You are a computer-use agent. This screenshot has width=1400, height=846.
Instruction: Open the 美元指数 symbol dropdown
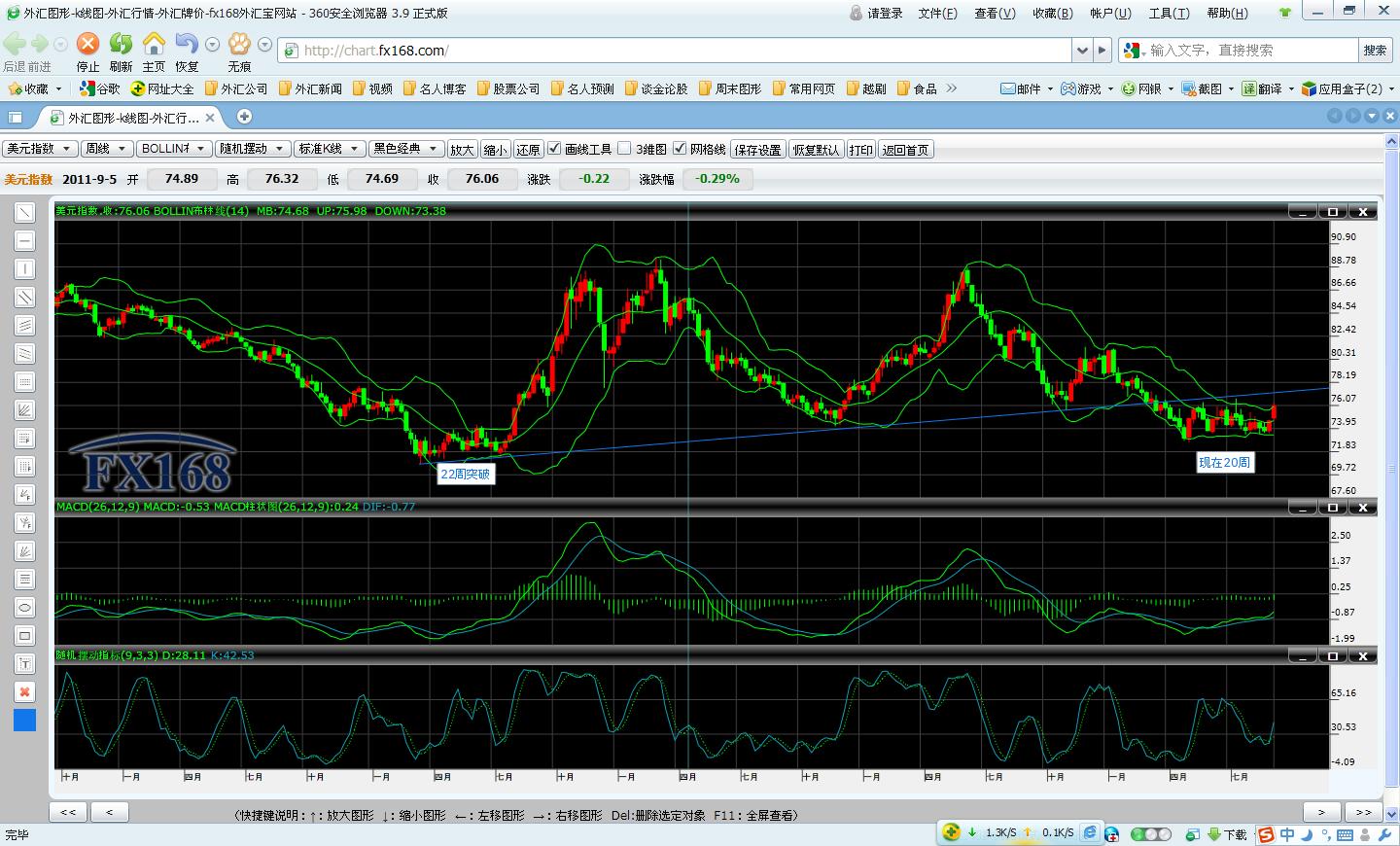pyautogui.click(x=40, y=149)
